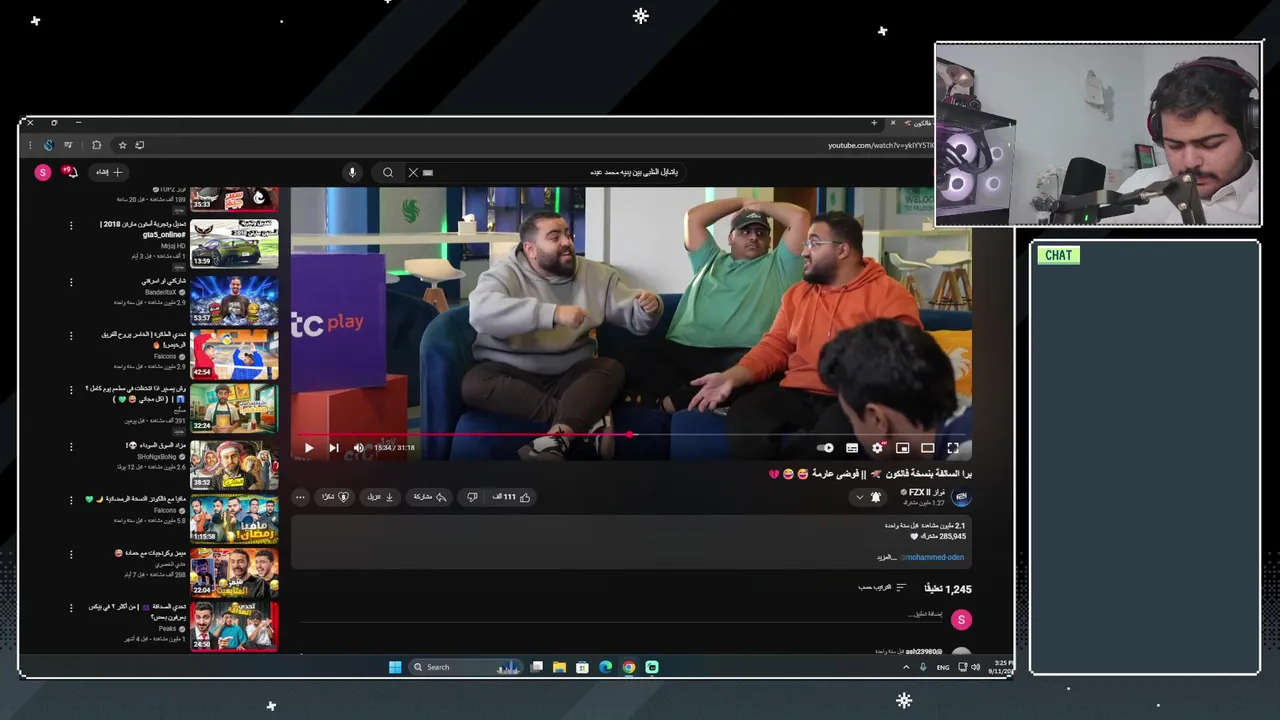Open the options menu for Peaks video
The width and height of the screenshot is (1280, 720).
point(71,607)
